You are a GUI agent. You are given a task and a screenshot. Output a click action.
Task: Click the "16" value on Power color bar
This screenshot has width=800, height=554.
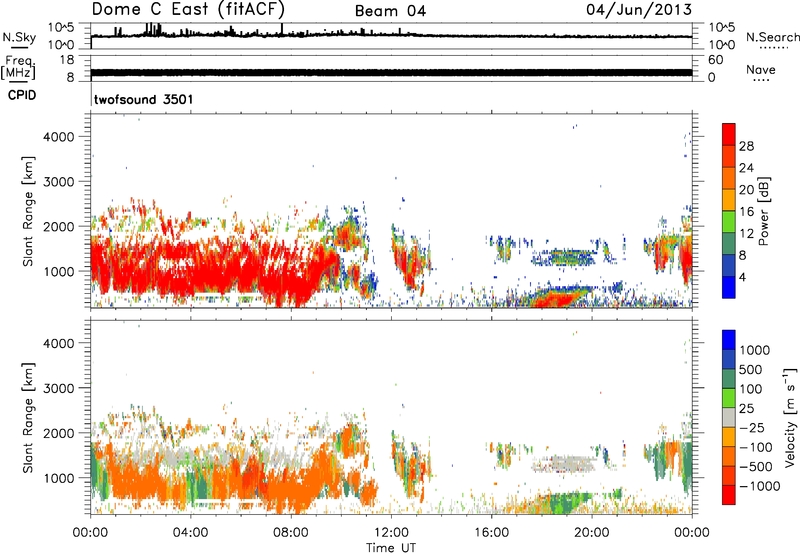746,212
